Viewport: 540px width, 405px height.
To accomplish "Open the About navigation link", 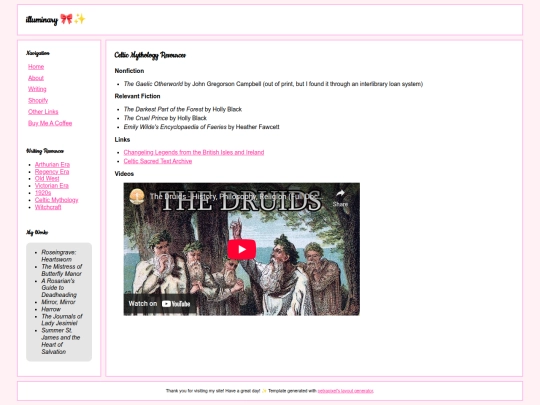I will 36,78.
